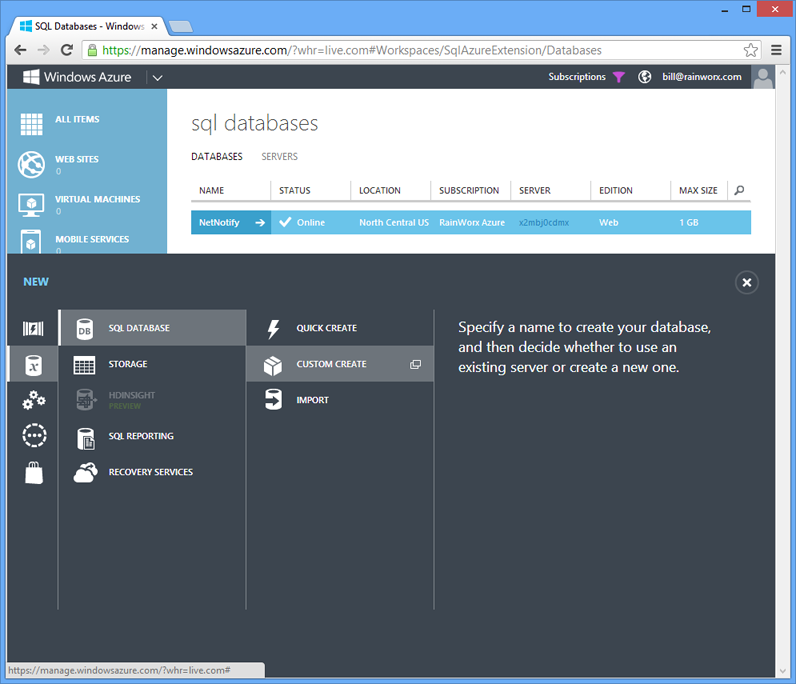Click the HDInsight icon
This screenshot has width=796, height=684.
pos(86,400)
